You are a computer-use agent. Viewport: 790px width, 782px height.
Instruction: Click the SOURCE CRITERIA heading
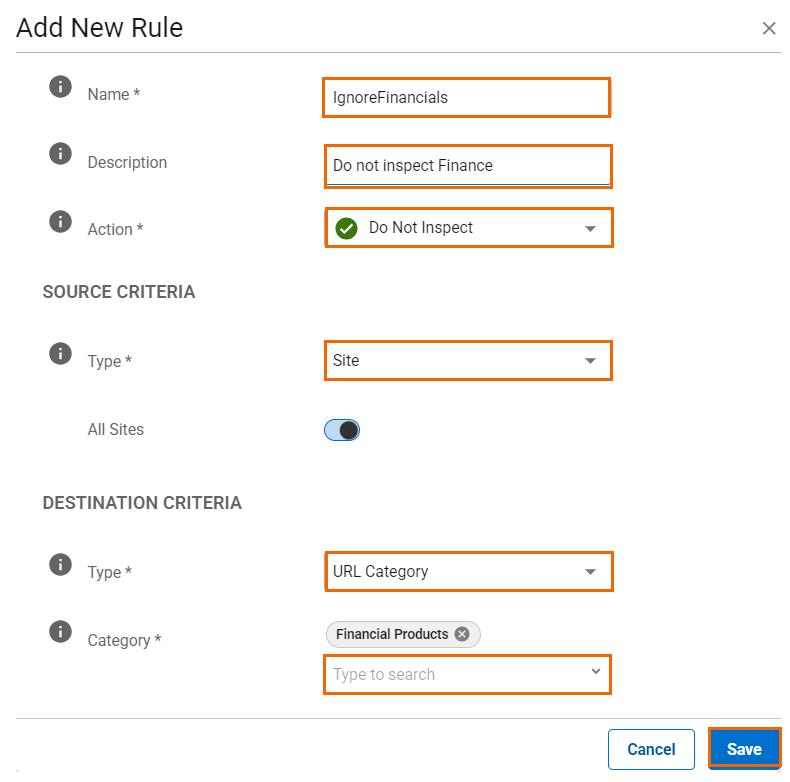point(118,292)
